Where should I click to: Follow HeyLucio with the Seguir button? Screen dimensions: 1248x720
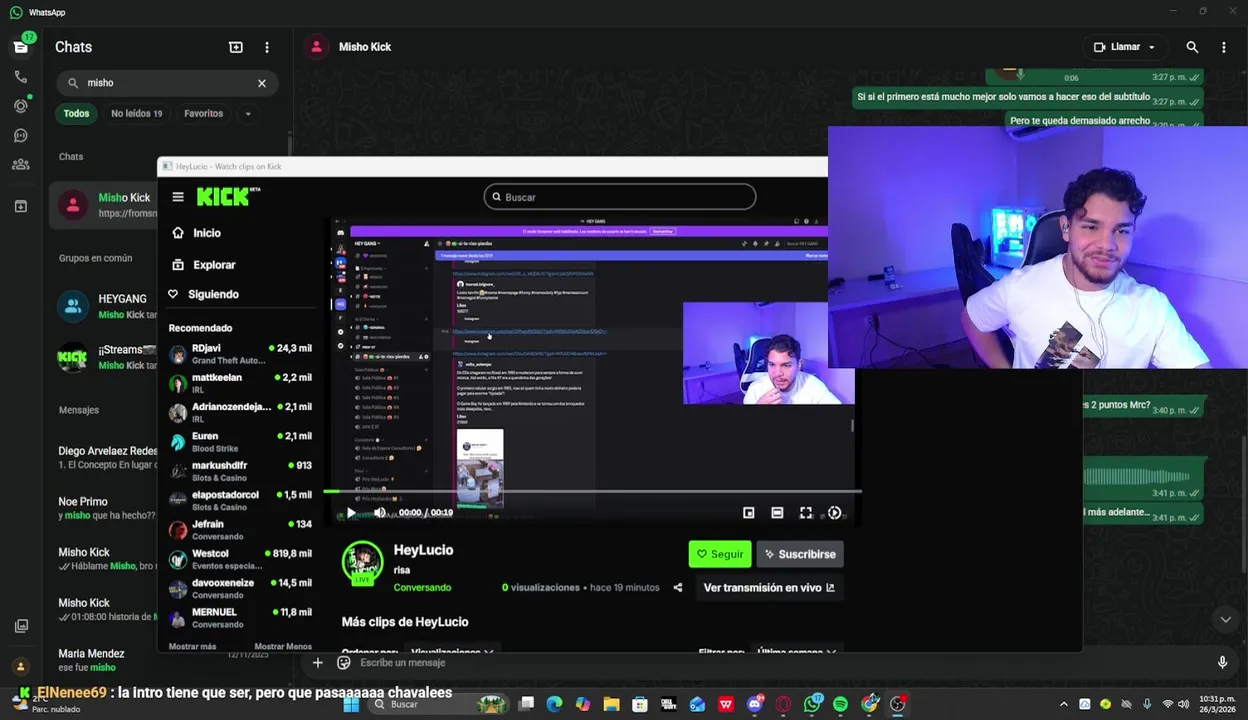coord(720,554)
